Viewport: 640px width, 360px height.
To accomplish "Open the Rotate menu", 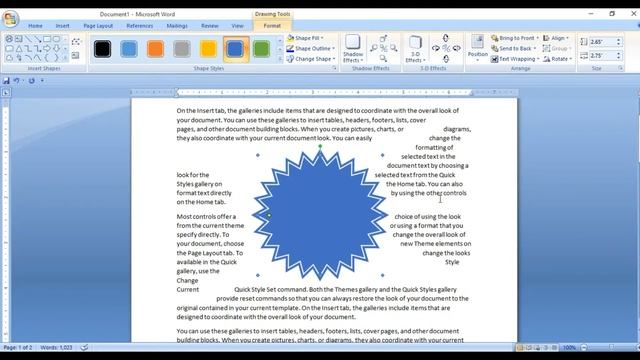I will [x=558, y=59].
